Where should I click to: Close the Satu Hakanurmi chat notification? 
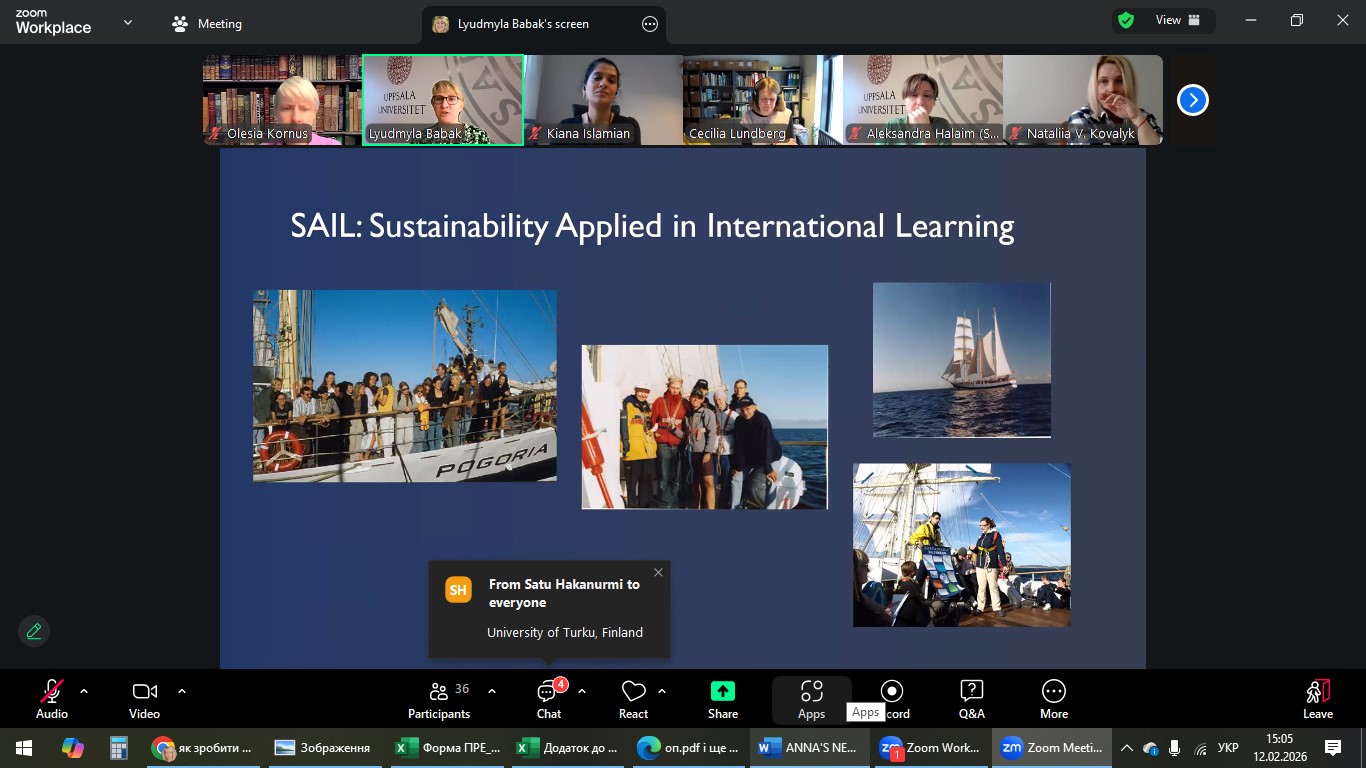[658, 573]
